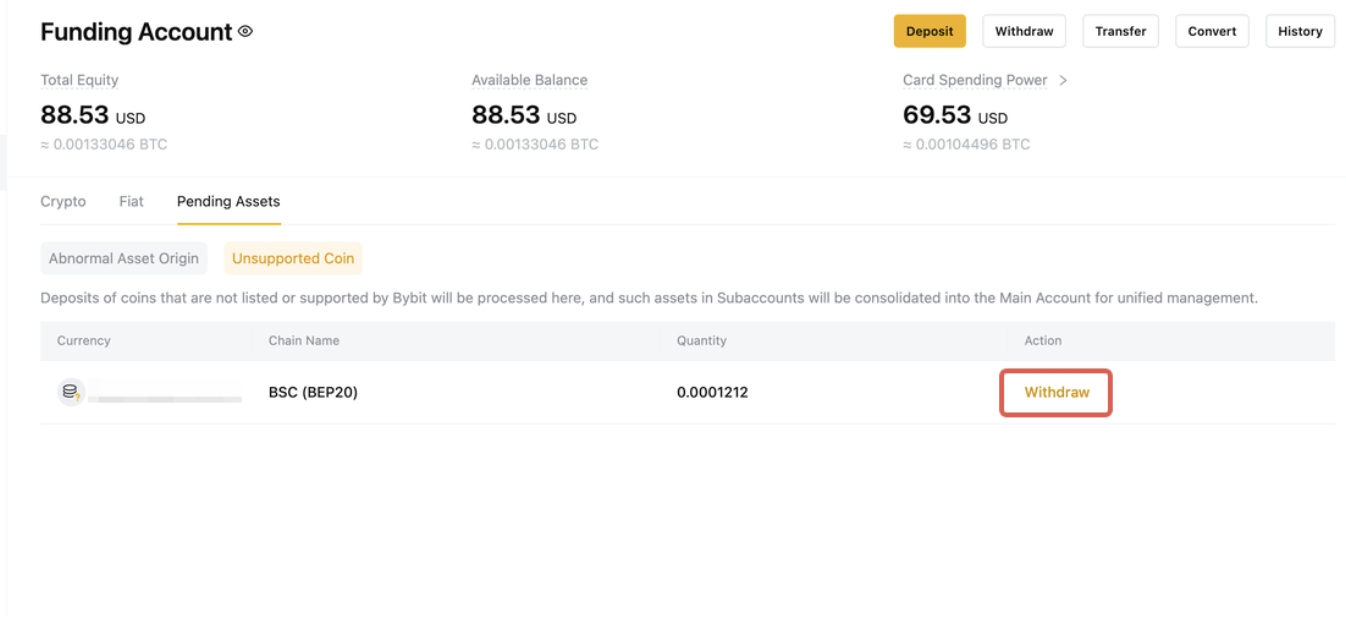
Task: Click the Convert button
Action: coord(1212,31)
